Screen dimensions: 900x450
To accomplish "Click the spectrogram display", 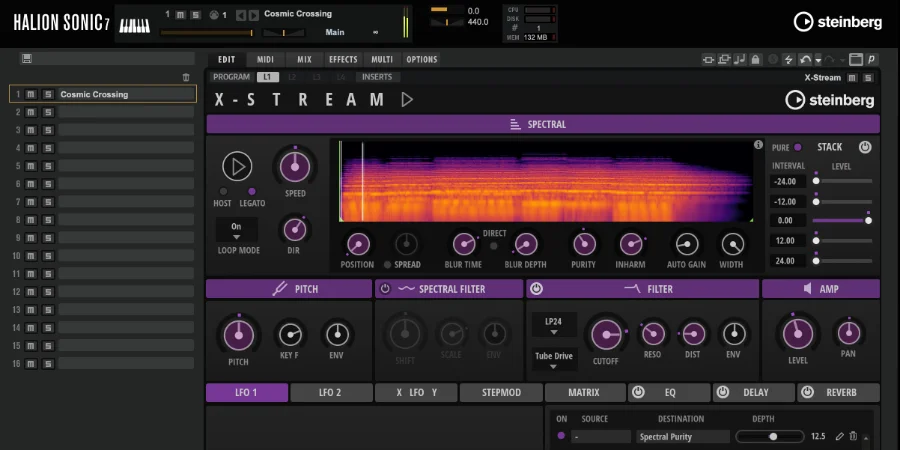I will [546, 181].
